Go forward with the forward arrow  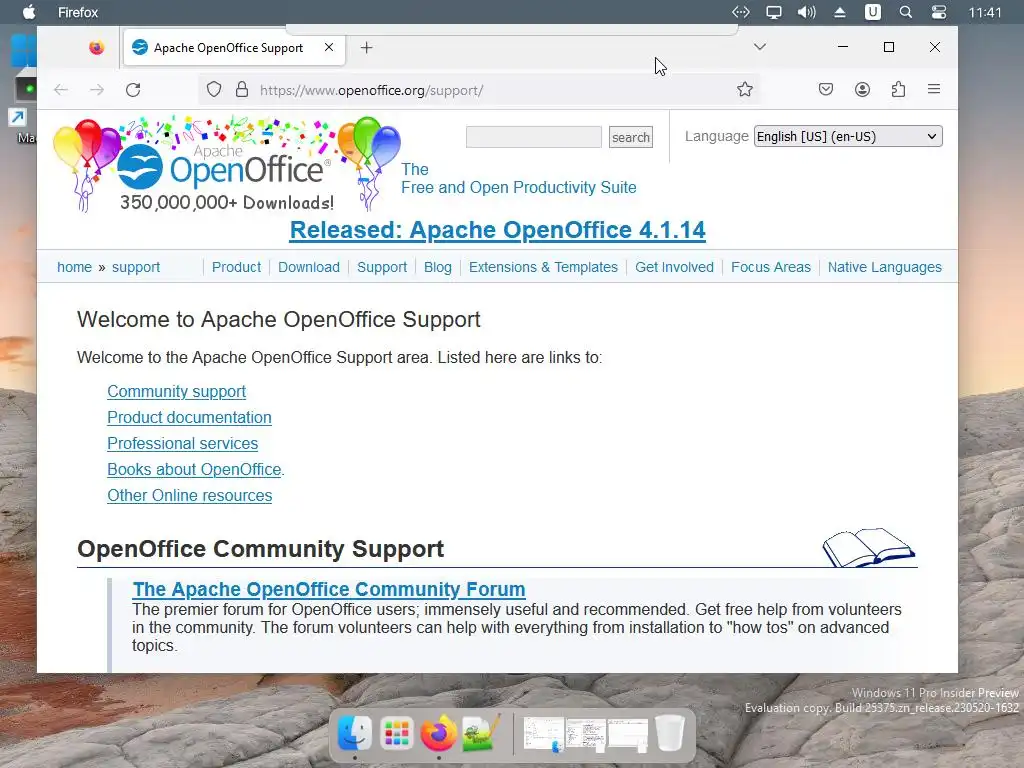[x=97, y=89]
